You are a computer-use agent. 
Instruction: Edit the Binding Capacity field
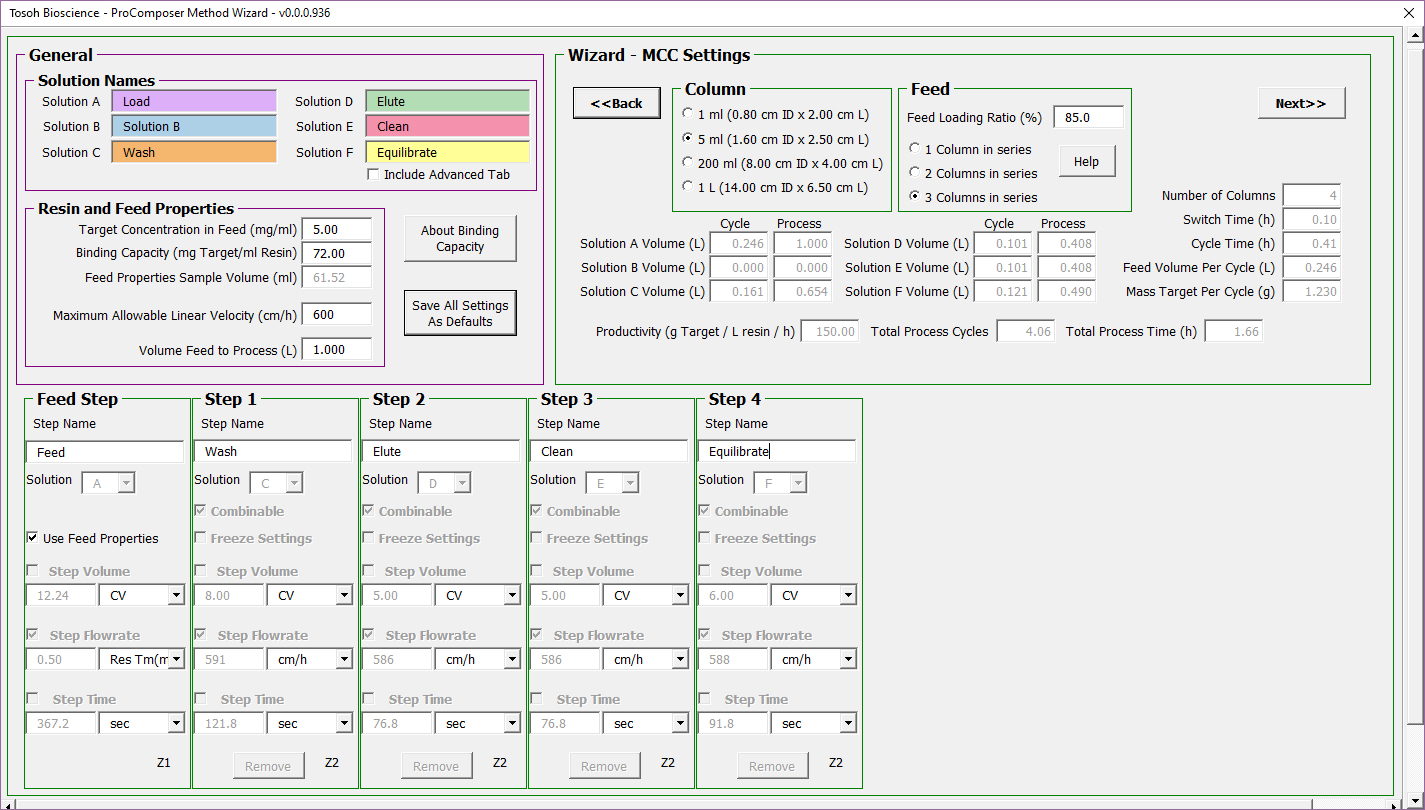pos(336,253)
